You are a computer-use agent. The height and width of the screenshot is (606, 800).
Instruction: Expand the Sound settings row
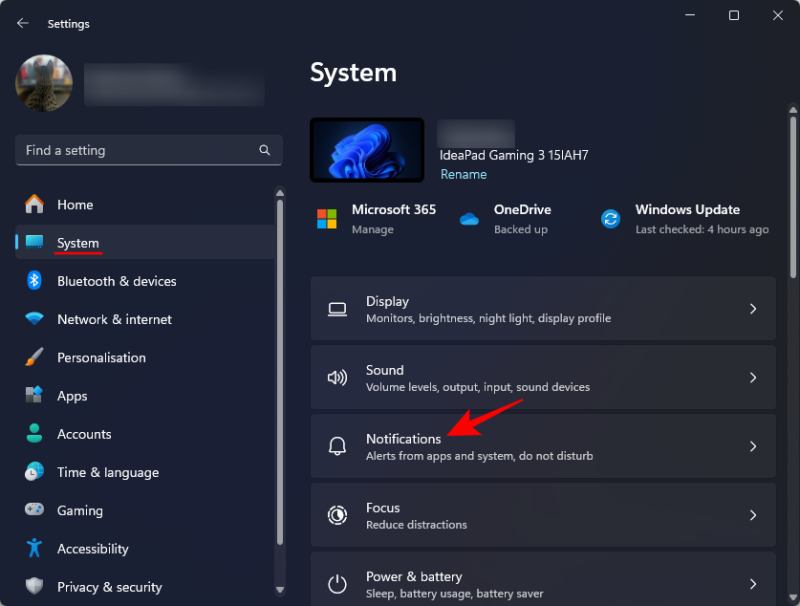coord(543,377)
